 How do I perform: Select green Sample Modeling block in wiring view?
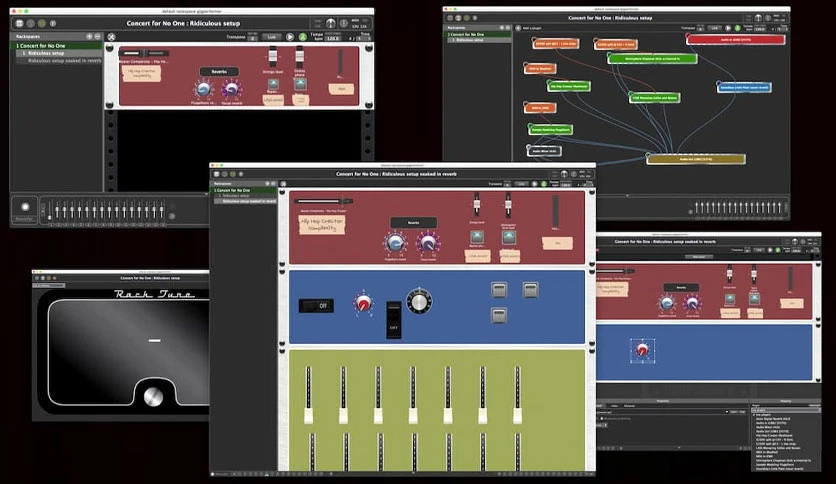tap(551, 130)
